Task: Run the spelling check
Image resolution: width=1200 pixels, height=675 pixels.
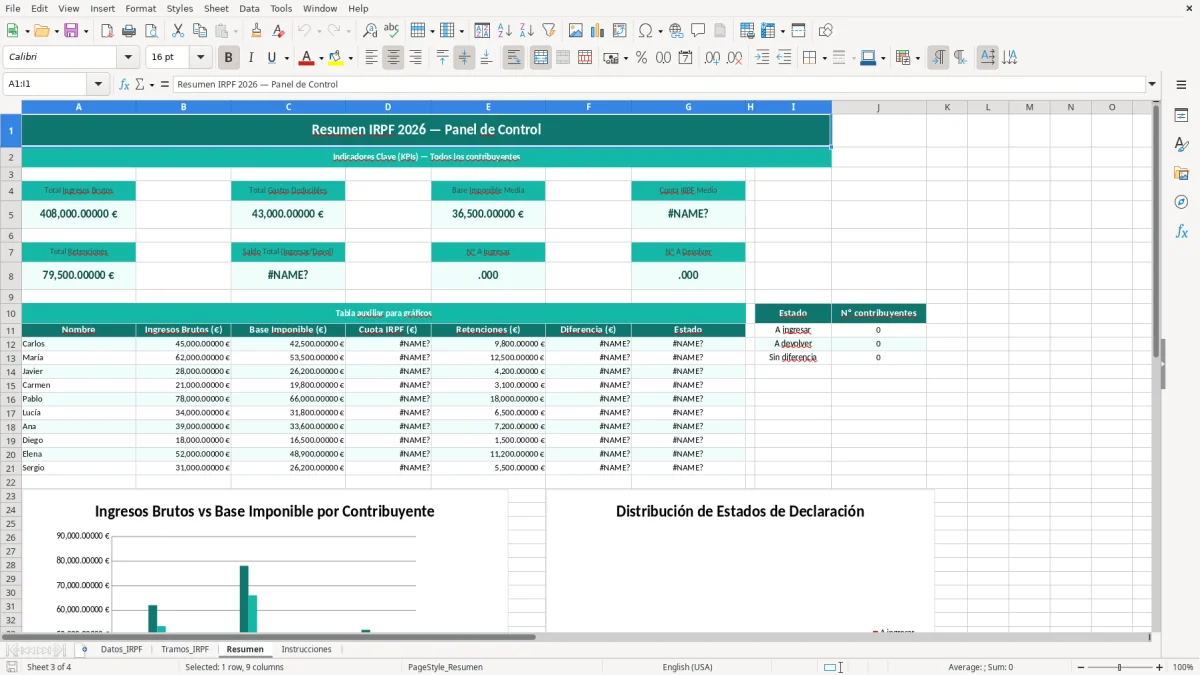Action: 392,31
